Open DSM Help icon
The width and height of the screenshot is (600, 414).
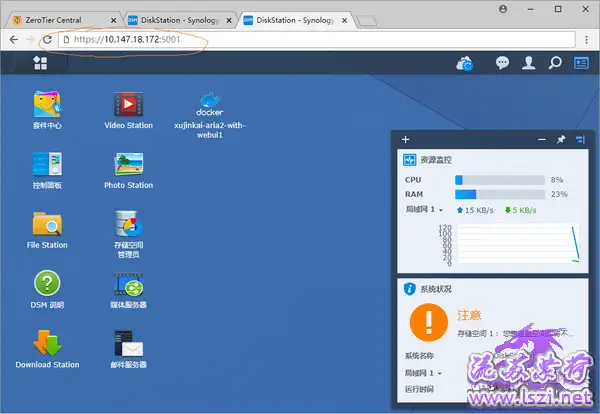47,289
